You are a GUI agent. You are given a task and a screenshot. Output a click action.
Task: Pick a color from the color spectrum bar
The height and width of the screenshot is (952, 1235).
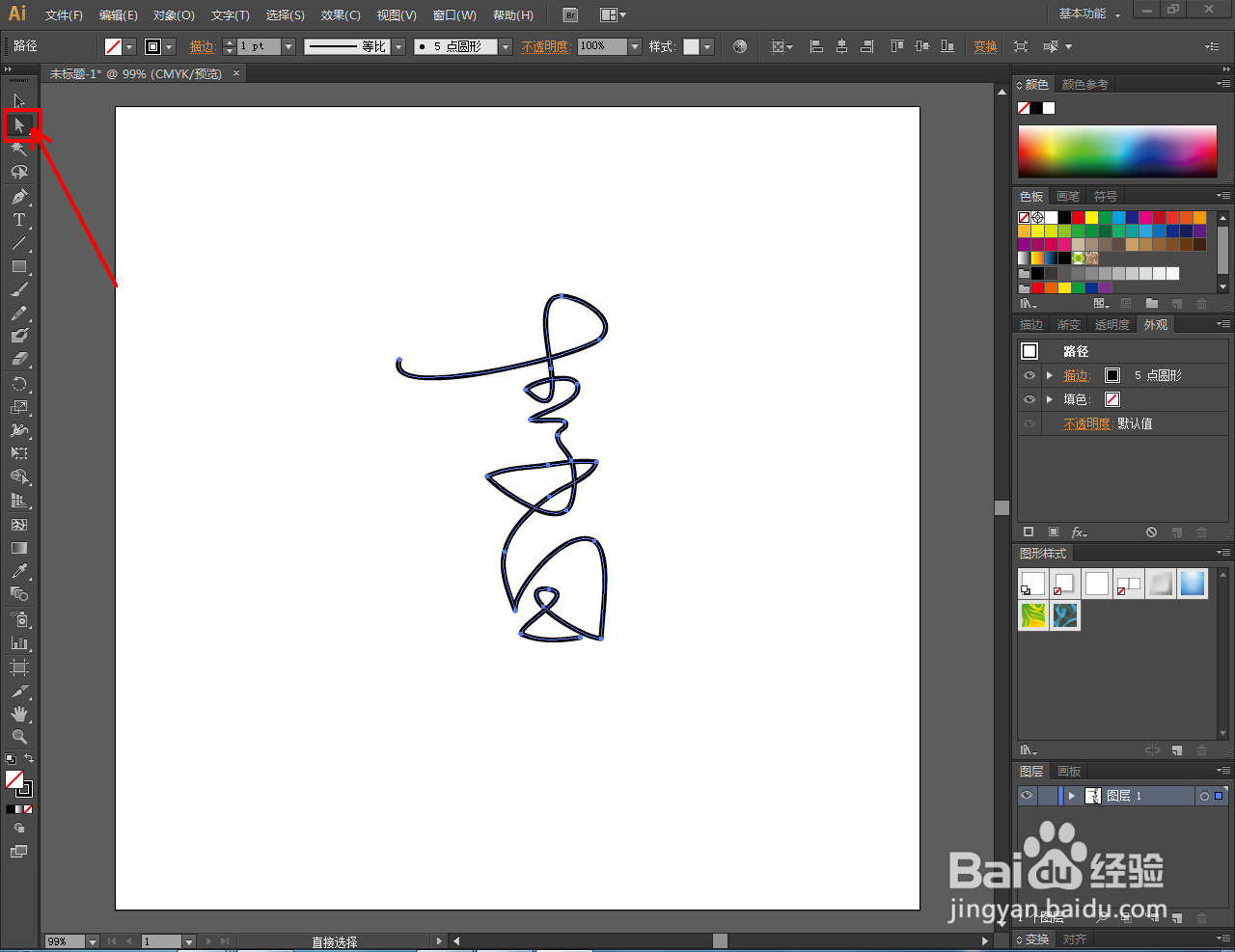click(x=1117, y=150)
